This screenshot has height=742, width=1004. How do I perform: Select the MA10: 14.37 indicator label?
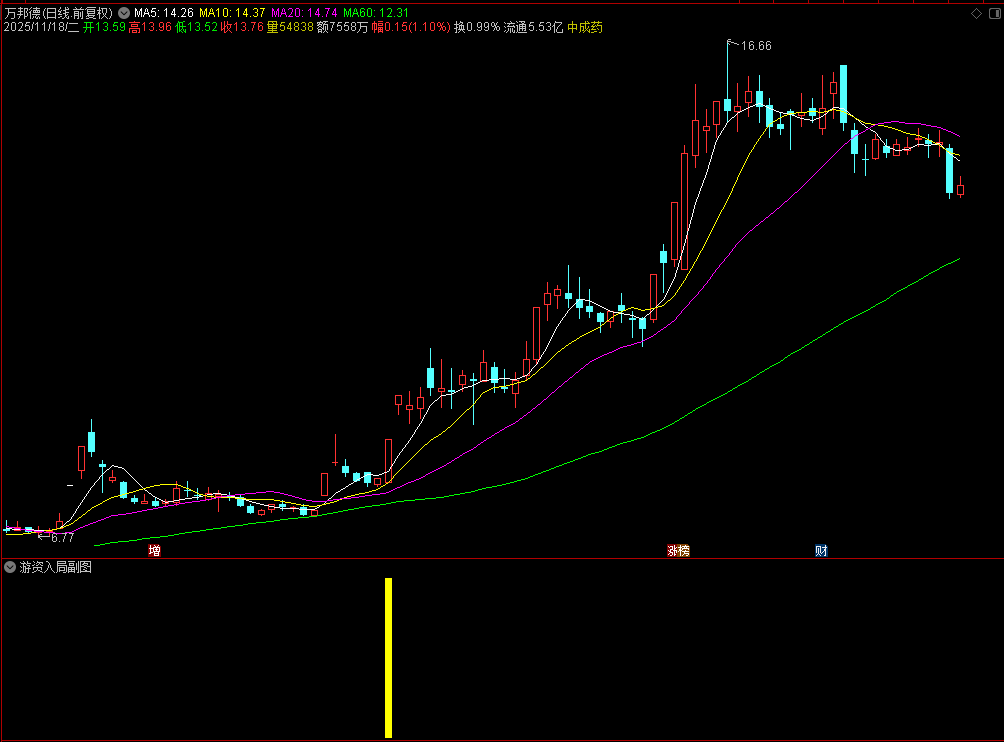point(232,13)
